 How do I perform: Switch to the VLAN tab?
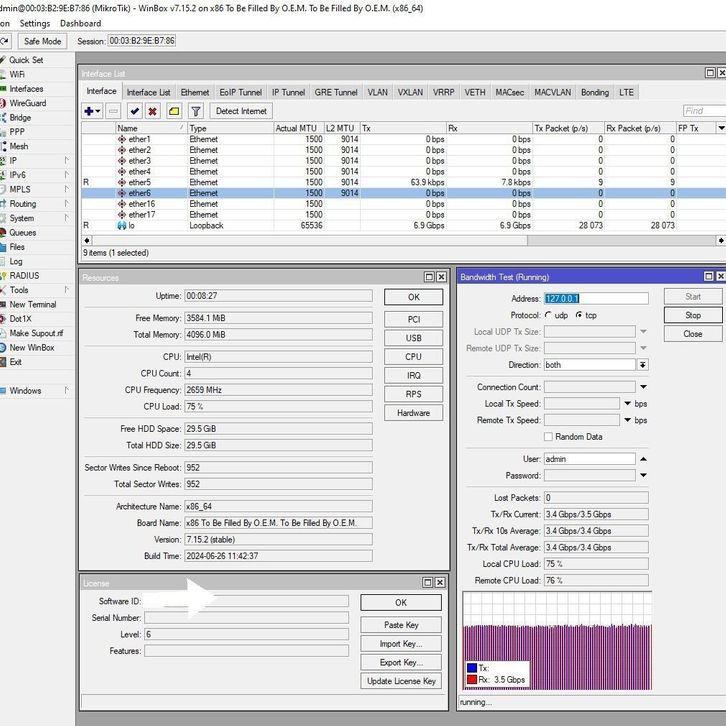click(x=378, y=92)
